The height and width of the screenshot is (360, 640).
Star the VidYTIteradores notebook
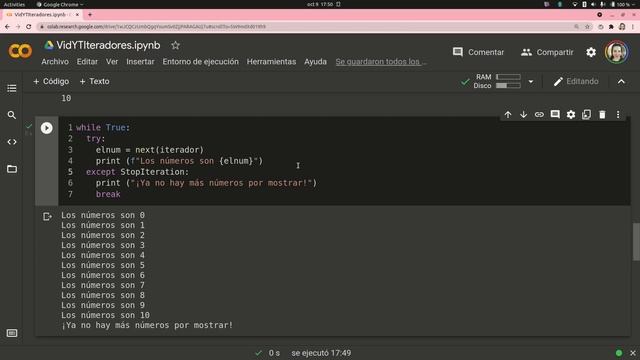coord(176,45)
